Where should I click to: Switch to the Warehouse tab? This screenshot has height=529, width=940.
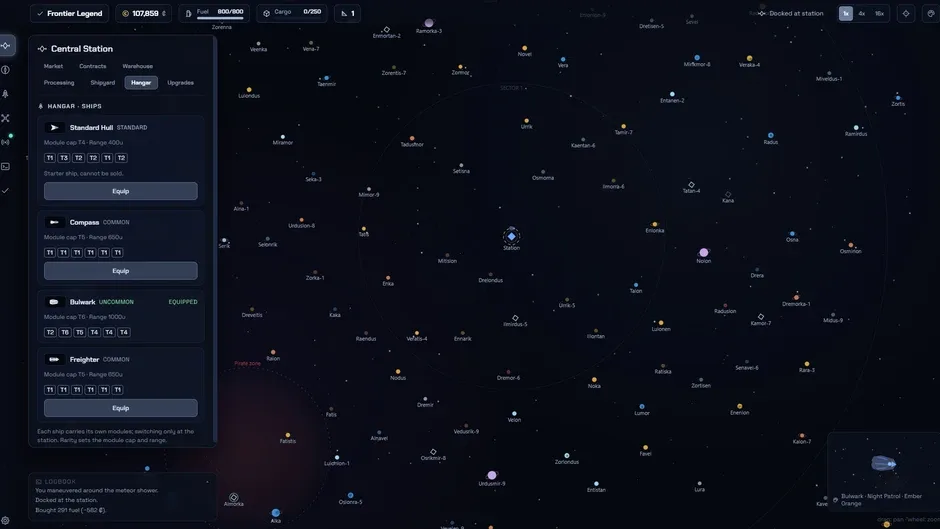(x=137, y=66)
